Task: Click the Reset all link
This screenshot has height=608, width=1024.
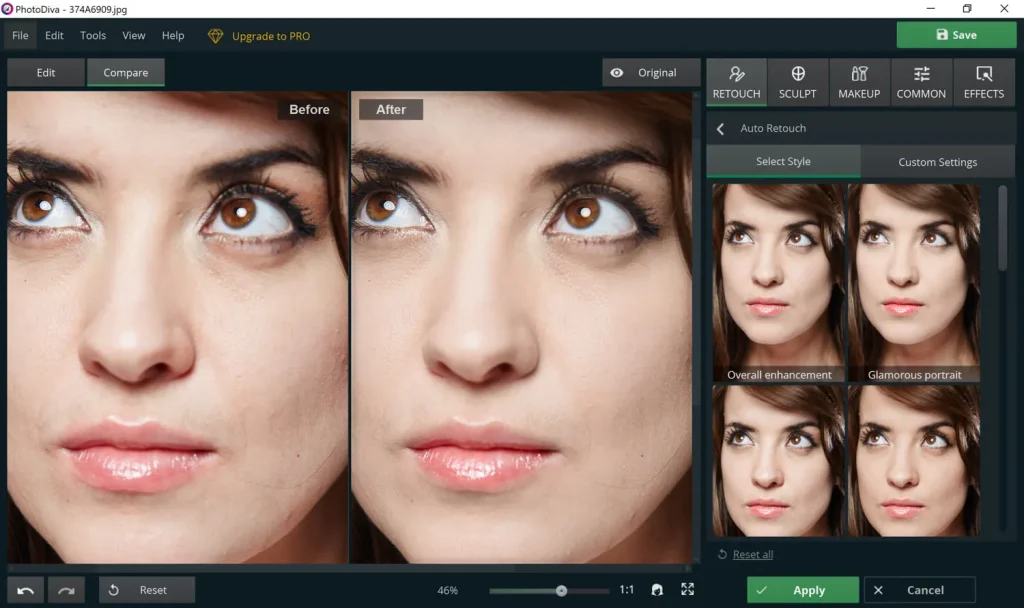Action: (752, 554)
